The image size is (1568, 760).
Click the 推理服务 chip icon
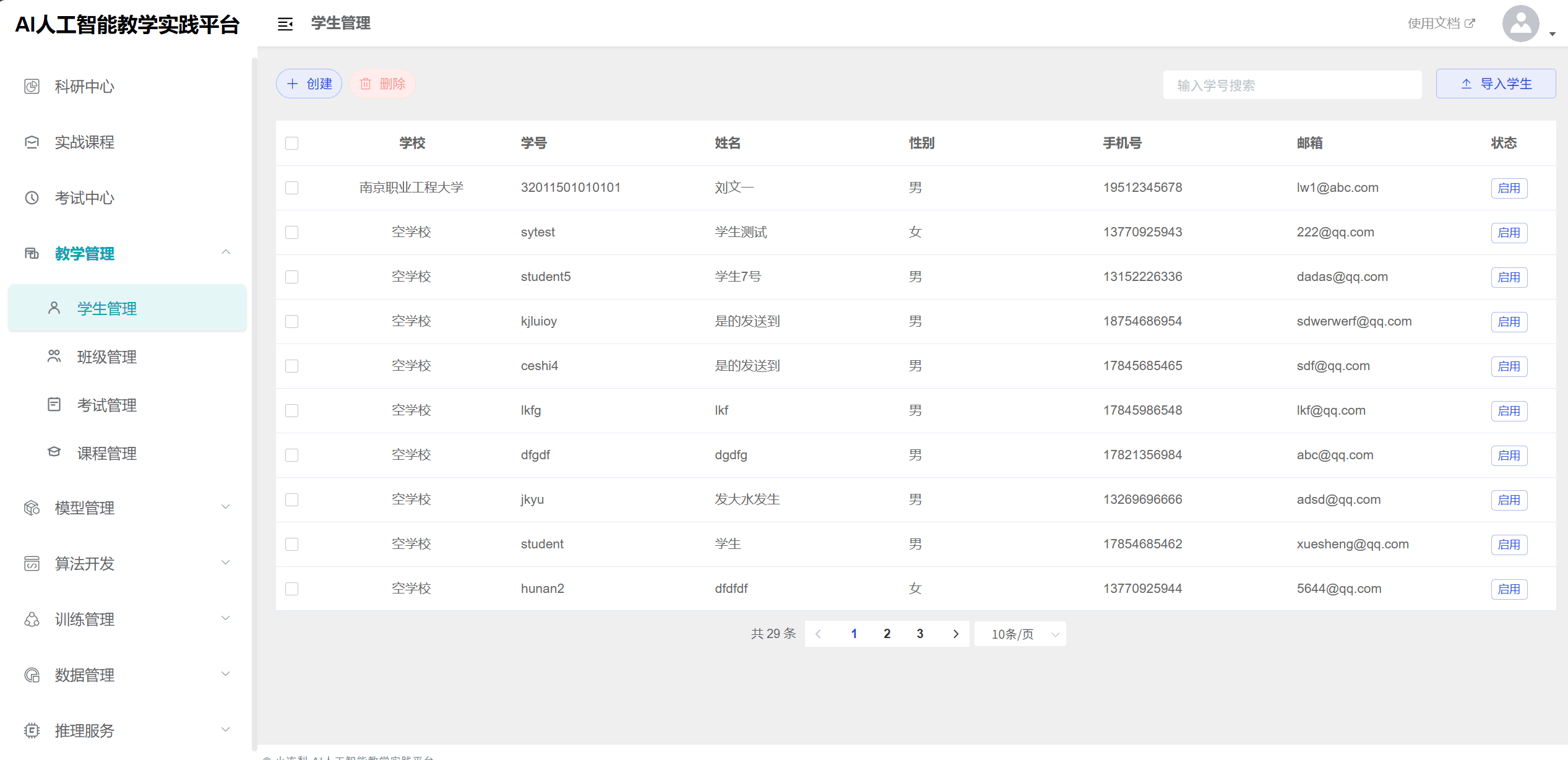point(32,731)
